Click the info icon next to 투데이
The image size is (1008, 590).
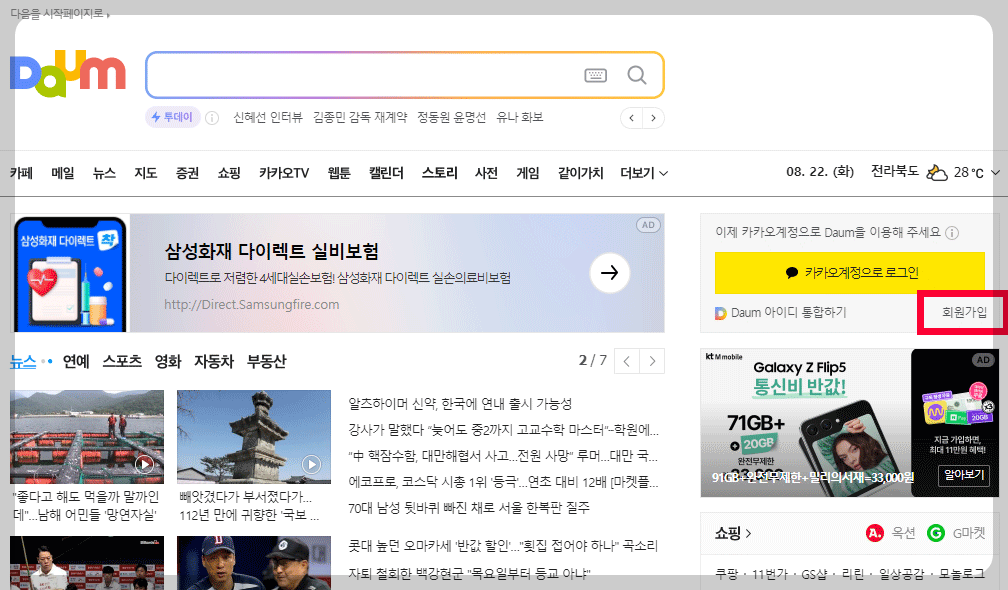click(212, 118)
